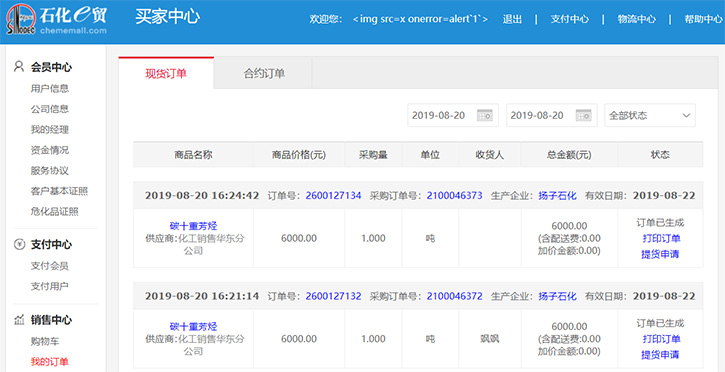This screenshot has height=372, width=725.
Task: Click the 总金额(元) column header
Action: pyautogui.click(x=569, y=155)
